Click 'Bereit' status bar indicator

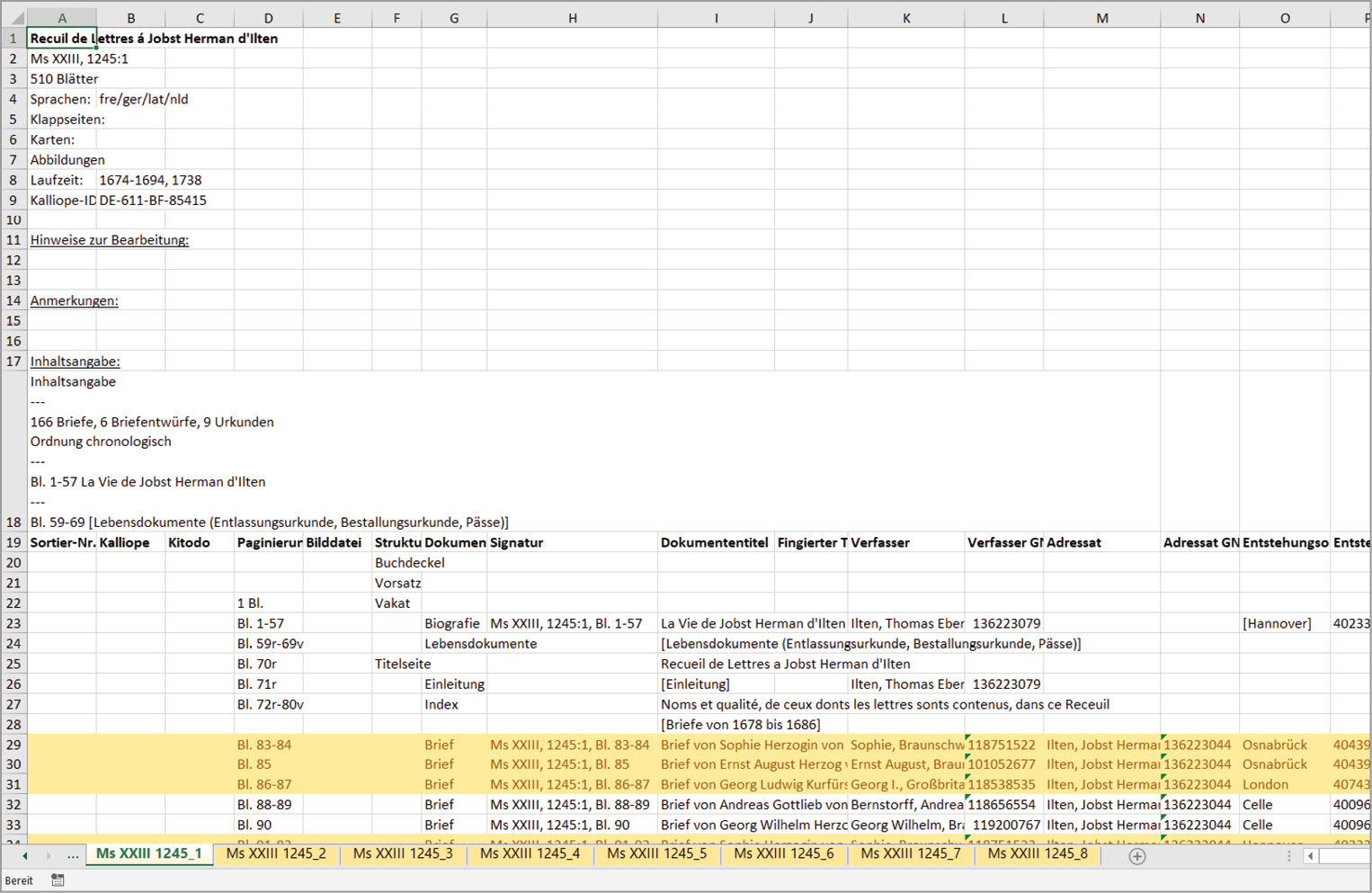click(x=19, y=880)
